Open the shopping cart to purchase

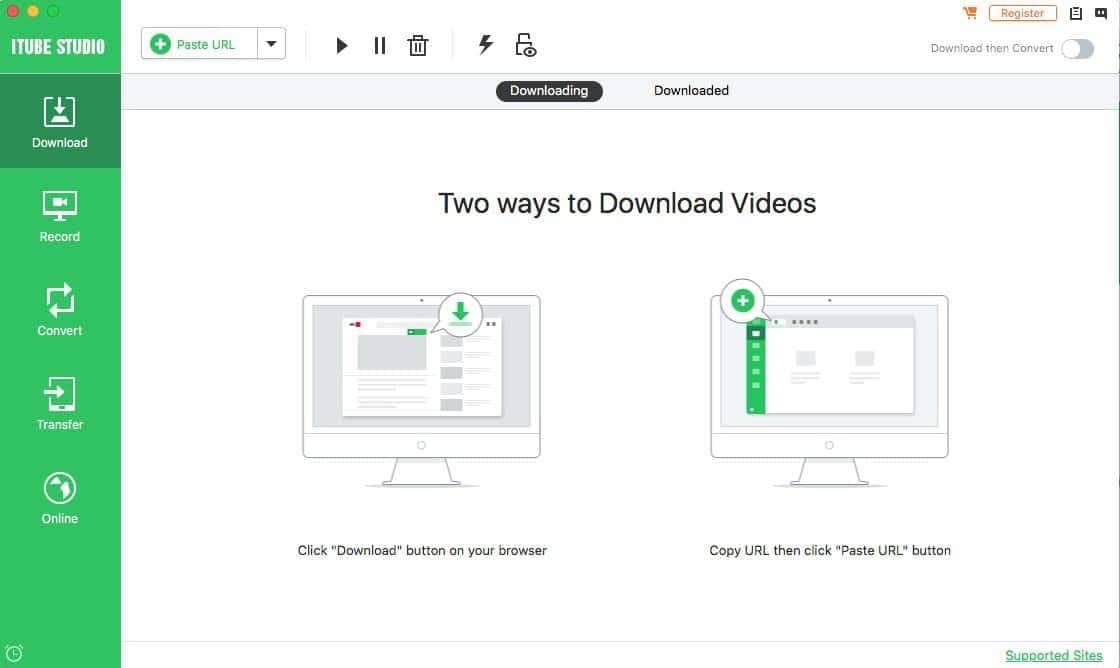(968, 13)
